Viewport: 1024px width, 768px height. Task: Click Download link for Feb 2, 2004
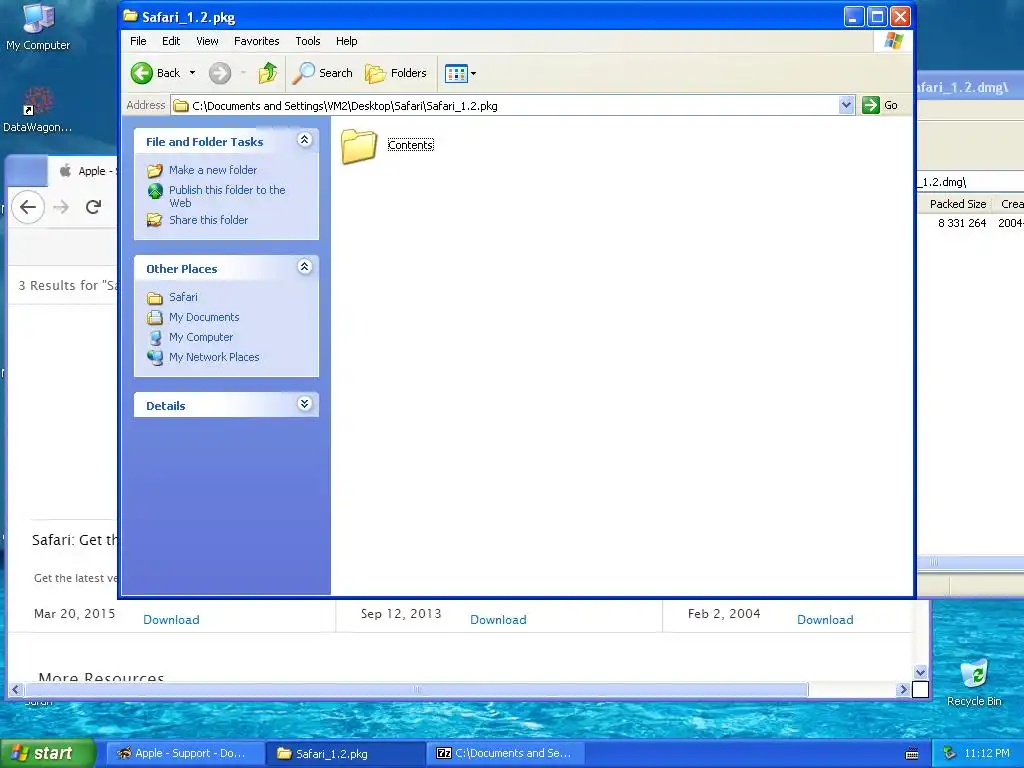point(825,620)
